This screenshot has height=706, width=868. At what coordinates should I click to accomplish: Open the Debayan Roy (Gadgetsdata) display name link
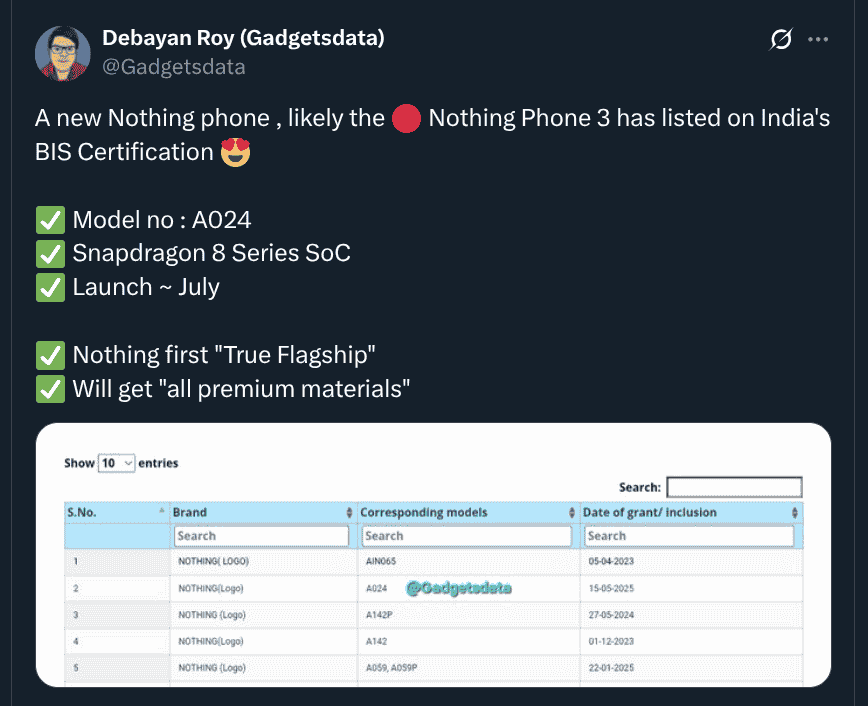243,38
